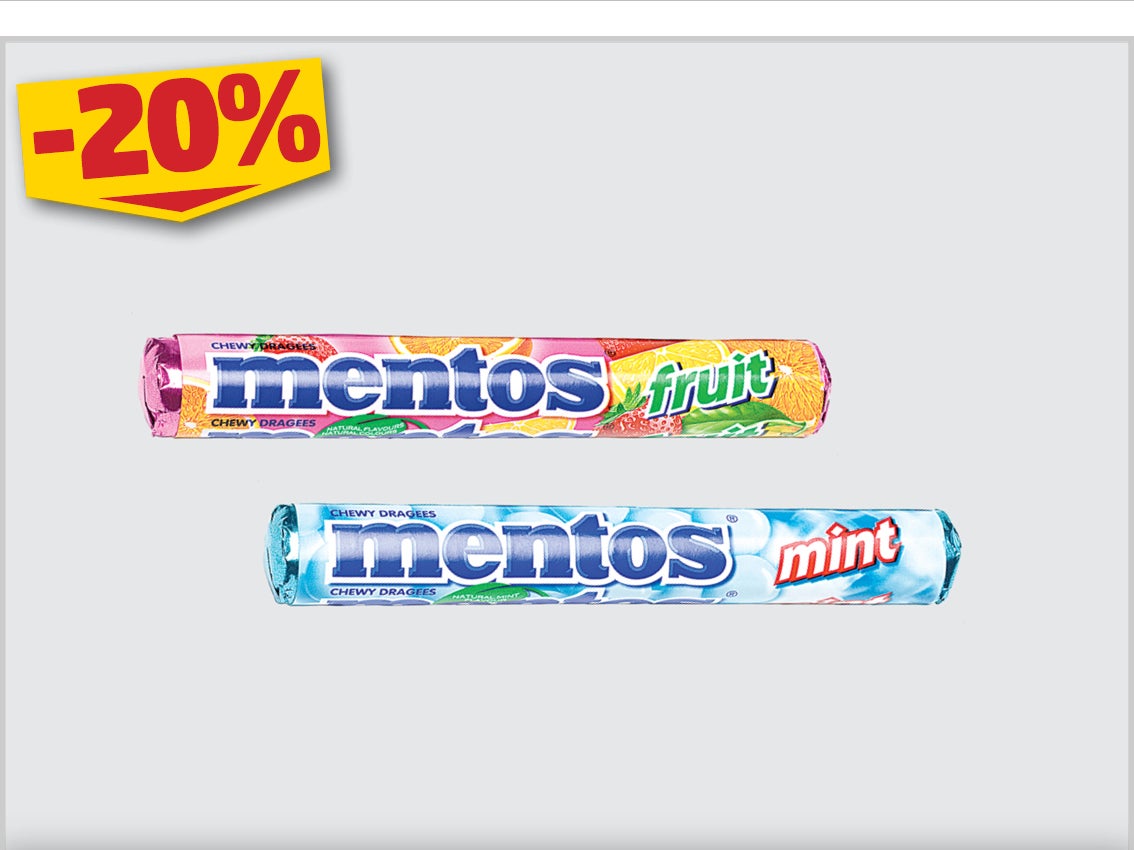Click registered trademark symbol on mint roll
This screenshot has width=1134, height=850.
[731, 519]
